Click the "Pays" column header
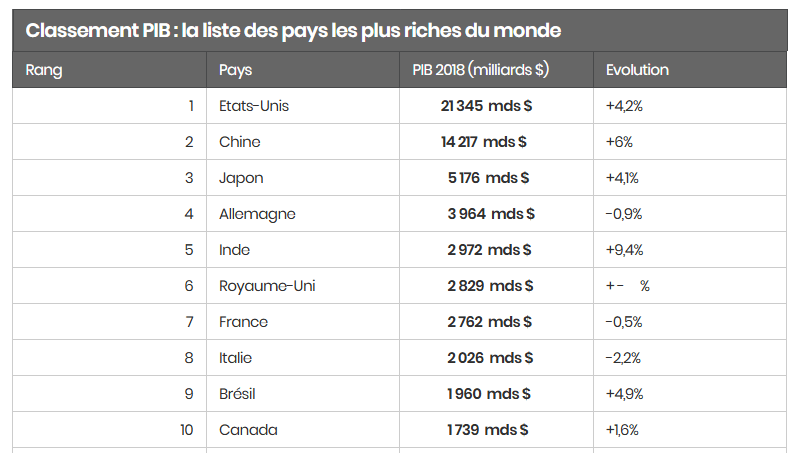 (235, 70)
